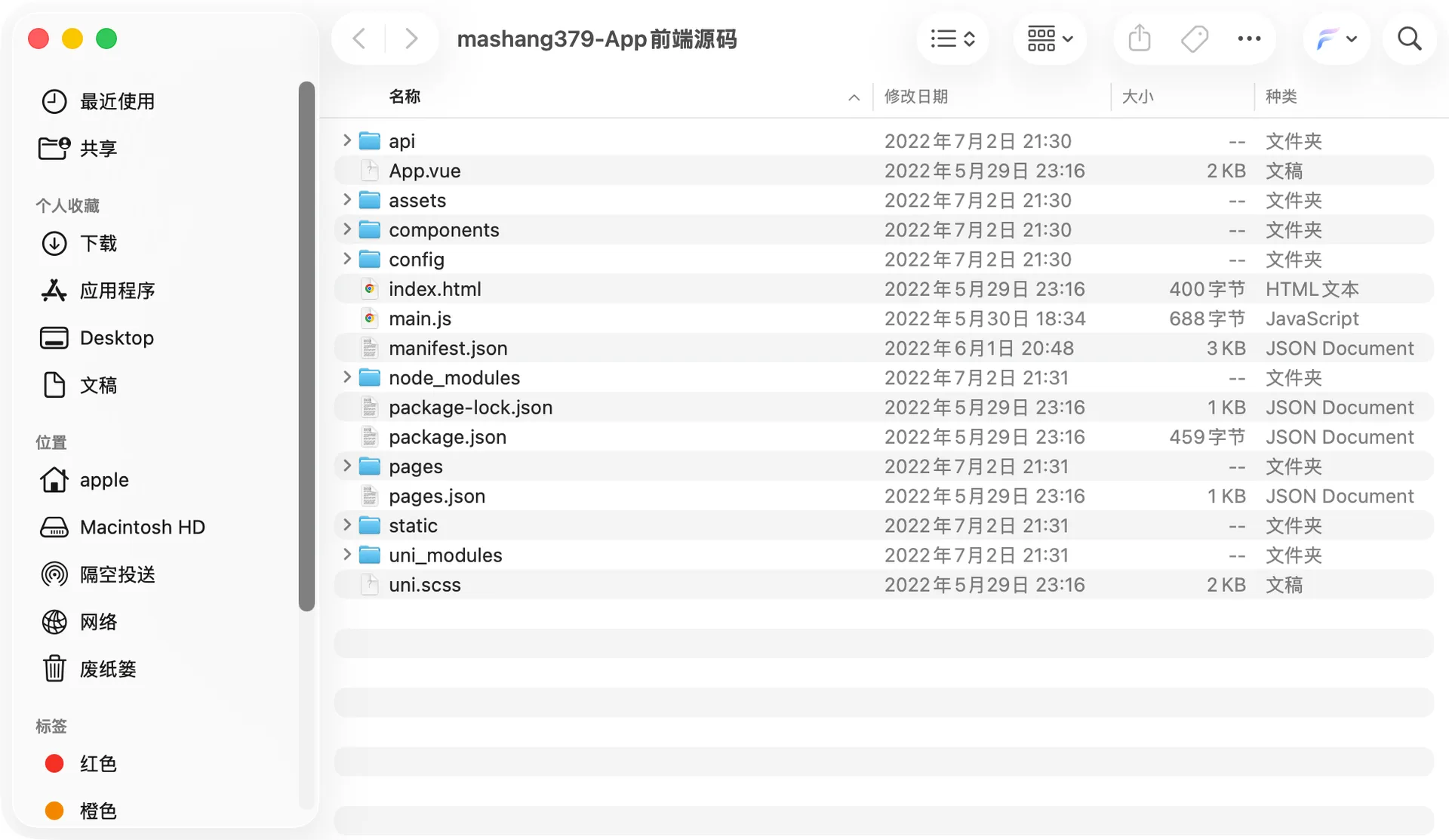This screenshot has width=1449, height=840.
Task: Open the list view switcher
Action: point(952,38)
